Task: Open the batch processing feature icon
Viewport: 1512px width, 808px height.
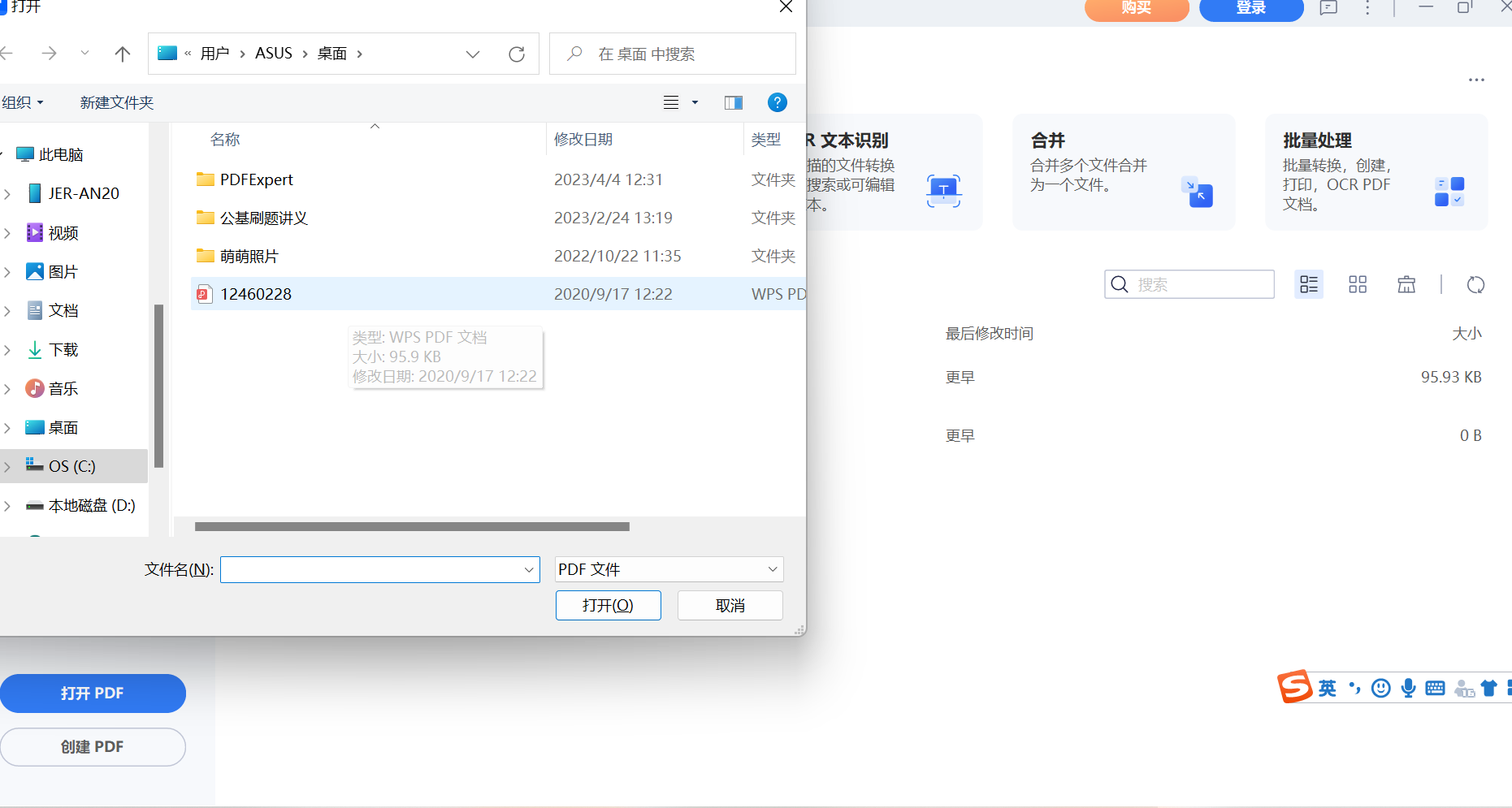Action: [x=1449, y=192]
